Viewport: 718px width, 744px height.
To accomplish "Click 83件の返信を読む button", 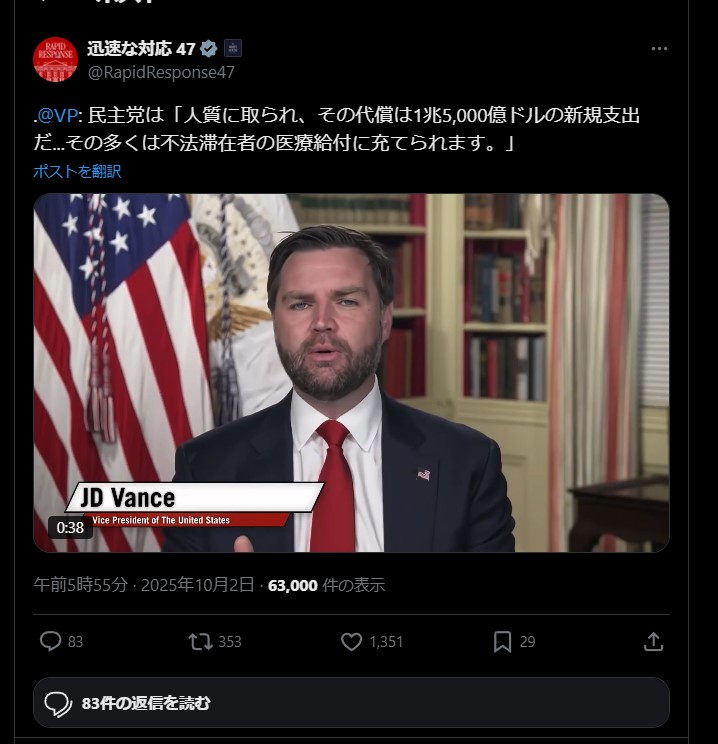I will click(x=351, y=703).
